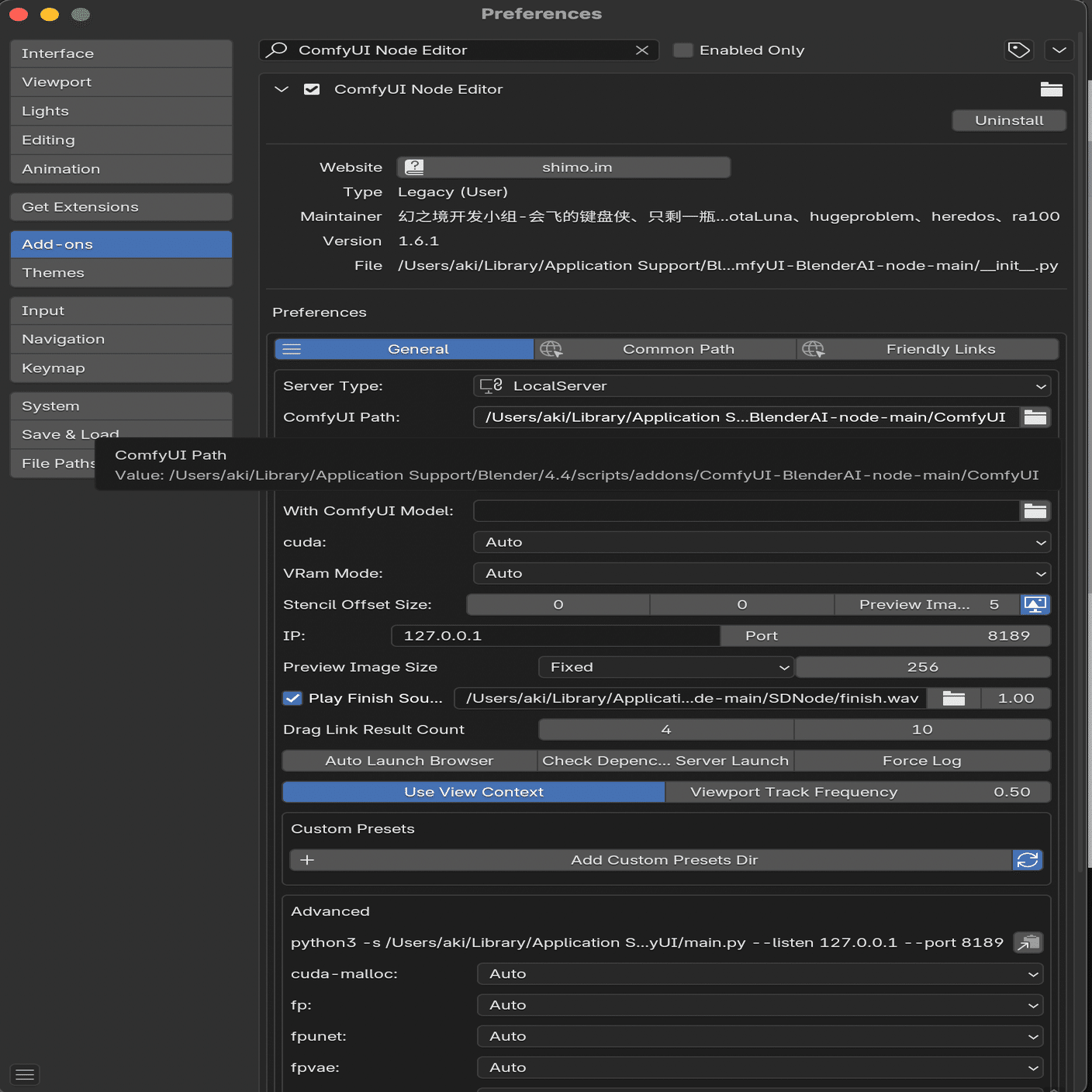Enable the Enabled Only checkbox
This screenshot has width=1092, height=1092.
(682, 50)
